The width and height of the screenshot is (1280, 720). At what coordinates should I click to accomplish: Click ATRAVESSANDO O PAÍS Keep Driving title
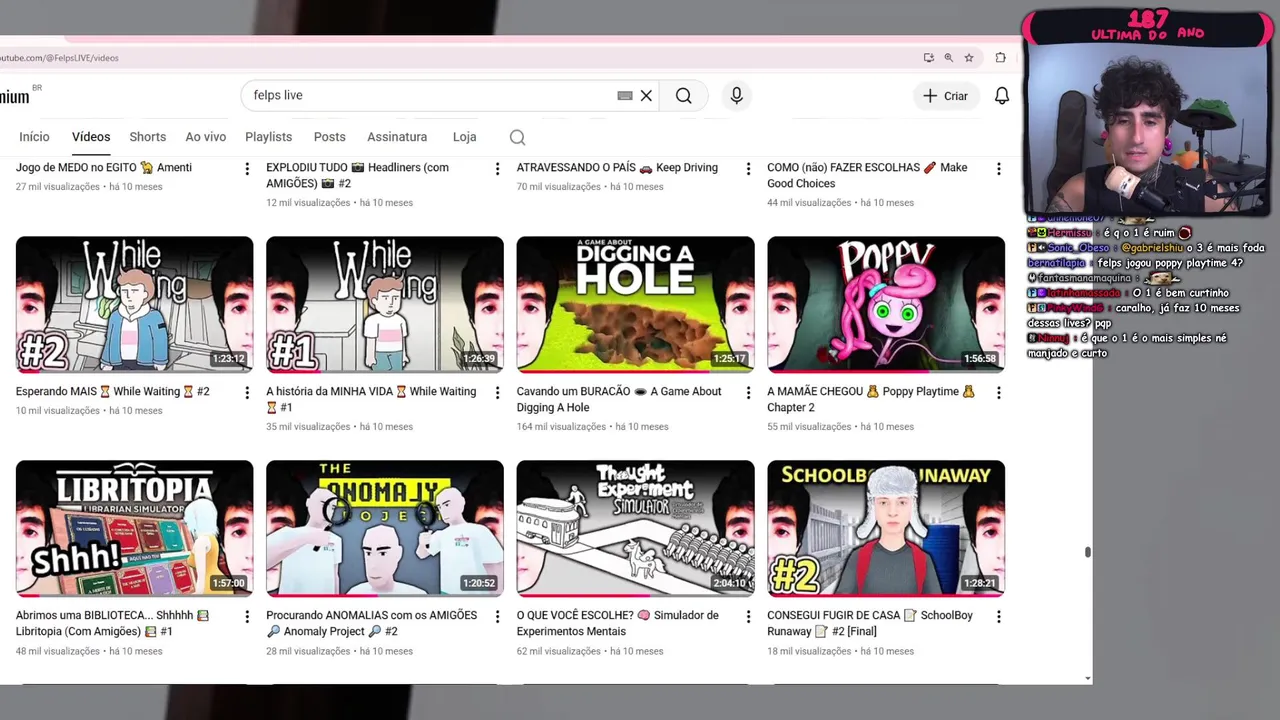click(x=617, y=168)
